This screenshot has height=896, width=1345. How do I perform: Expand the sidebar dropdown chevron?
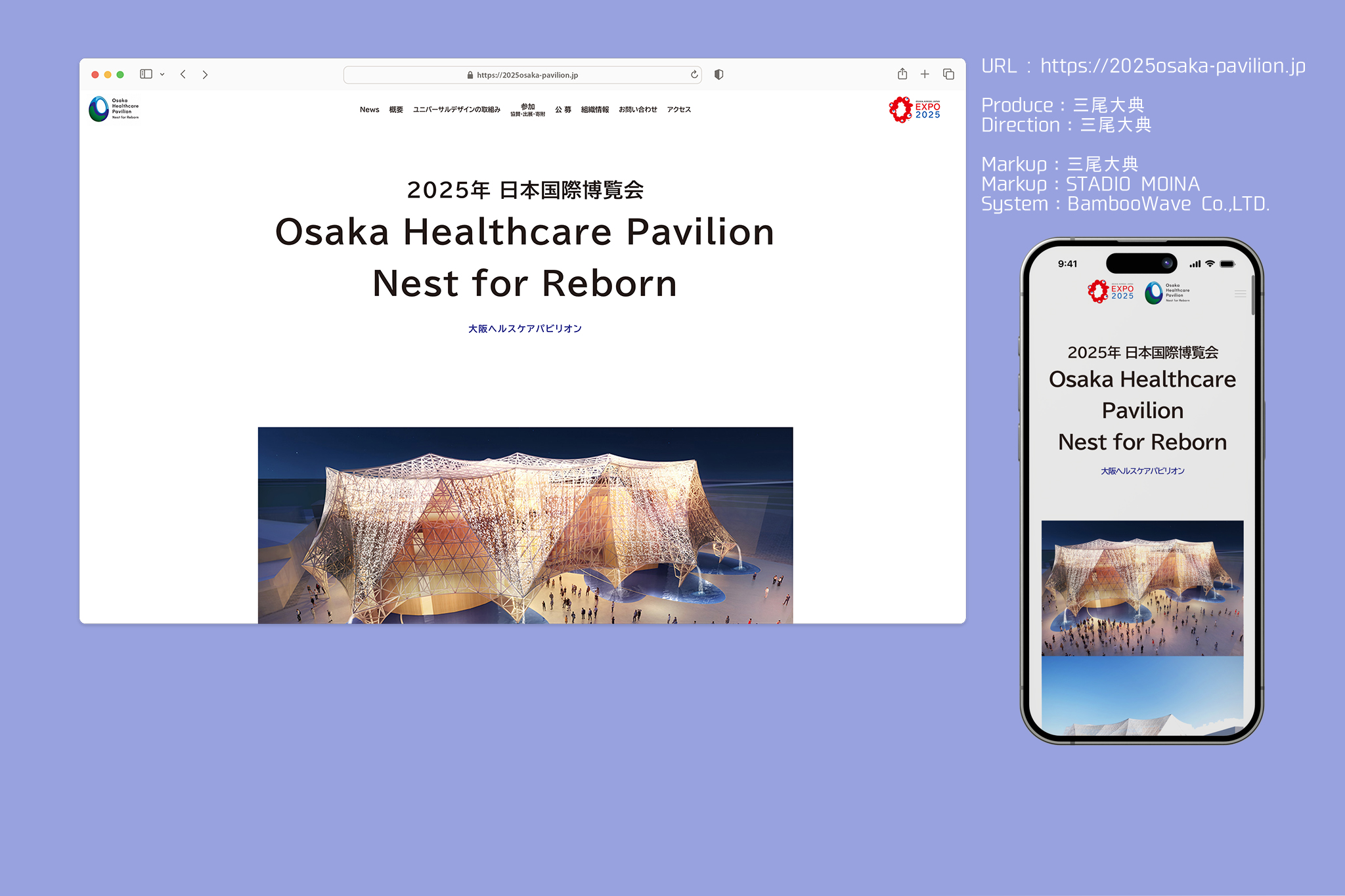[162, 75]
